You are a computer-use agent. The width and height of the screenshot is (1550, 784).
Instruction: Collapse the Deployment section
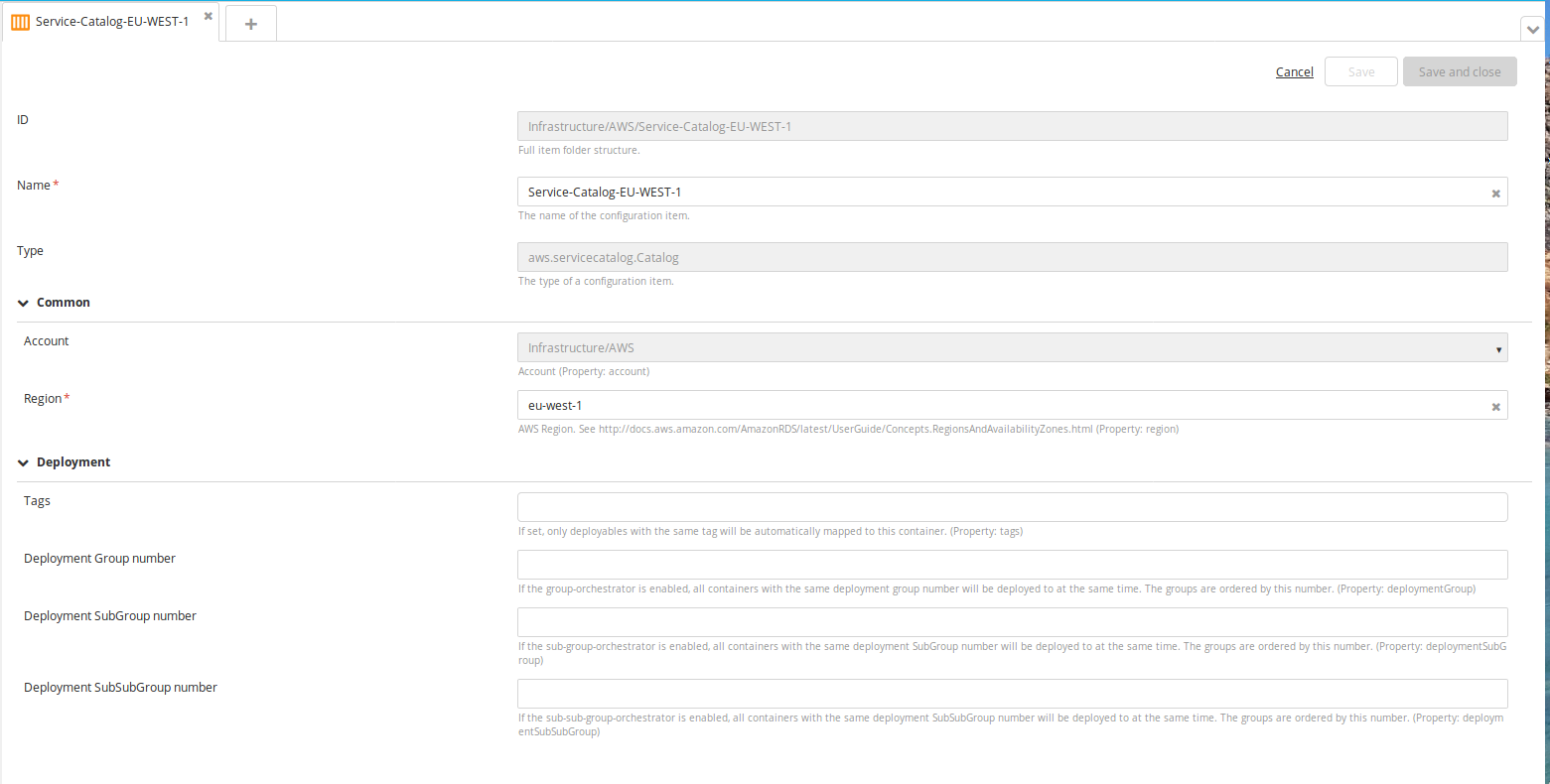click(23, 462)
